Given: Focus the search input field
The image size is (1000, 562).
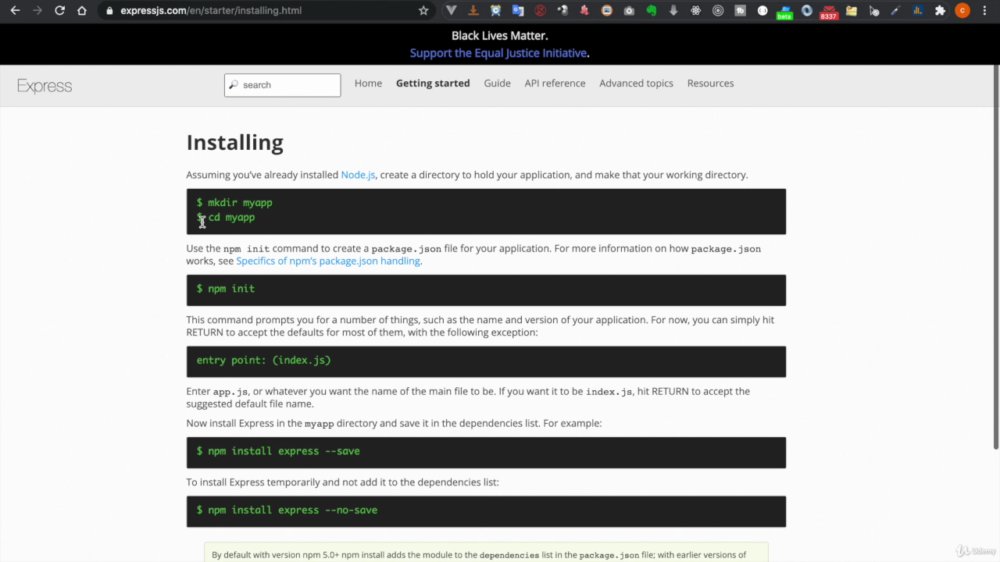Looking at the screenshot, I should coord(282,85).
